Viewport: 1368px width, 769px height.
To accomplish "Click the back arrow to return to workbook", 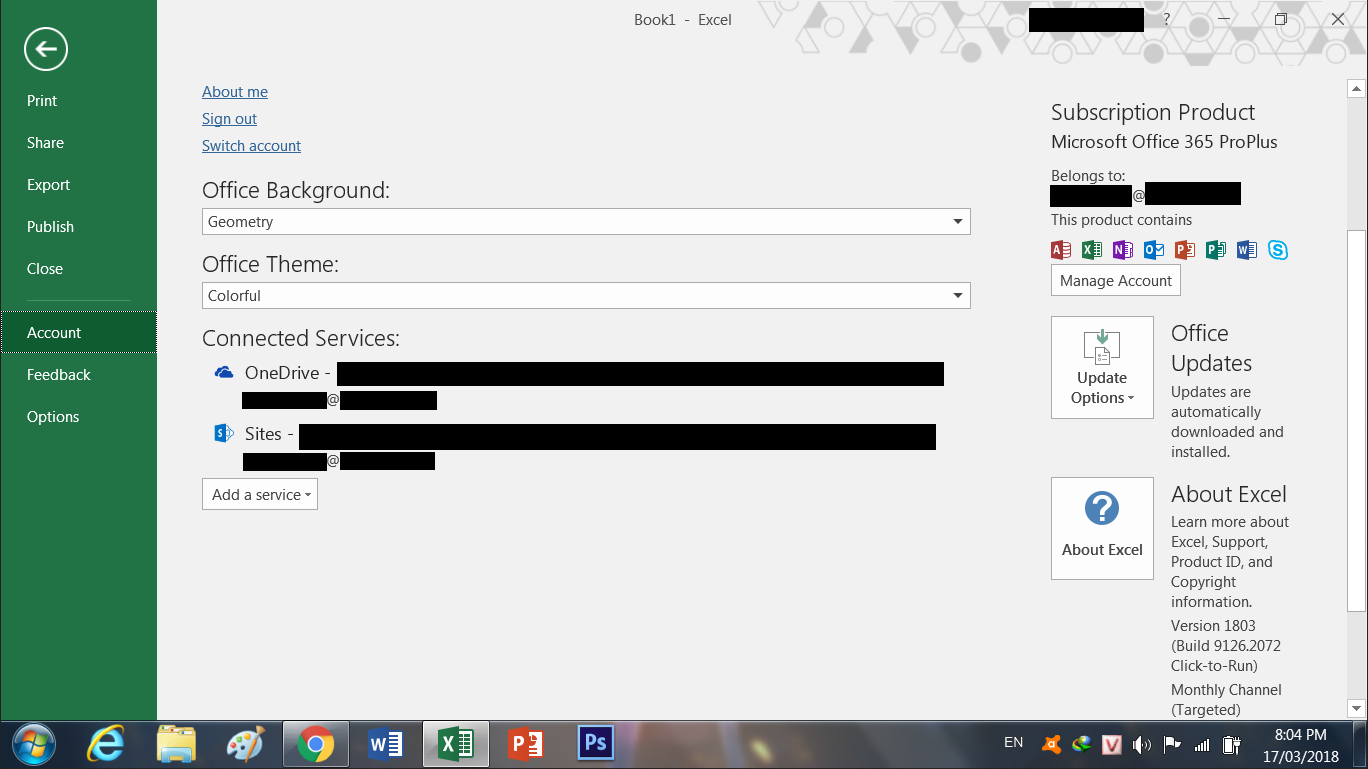I will point(46,49).
